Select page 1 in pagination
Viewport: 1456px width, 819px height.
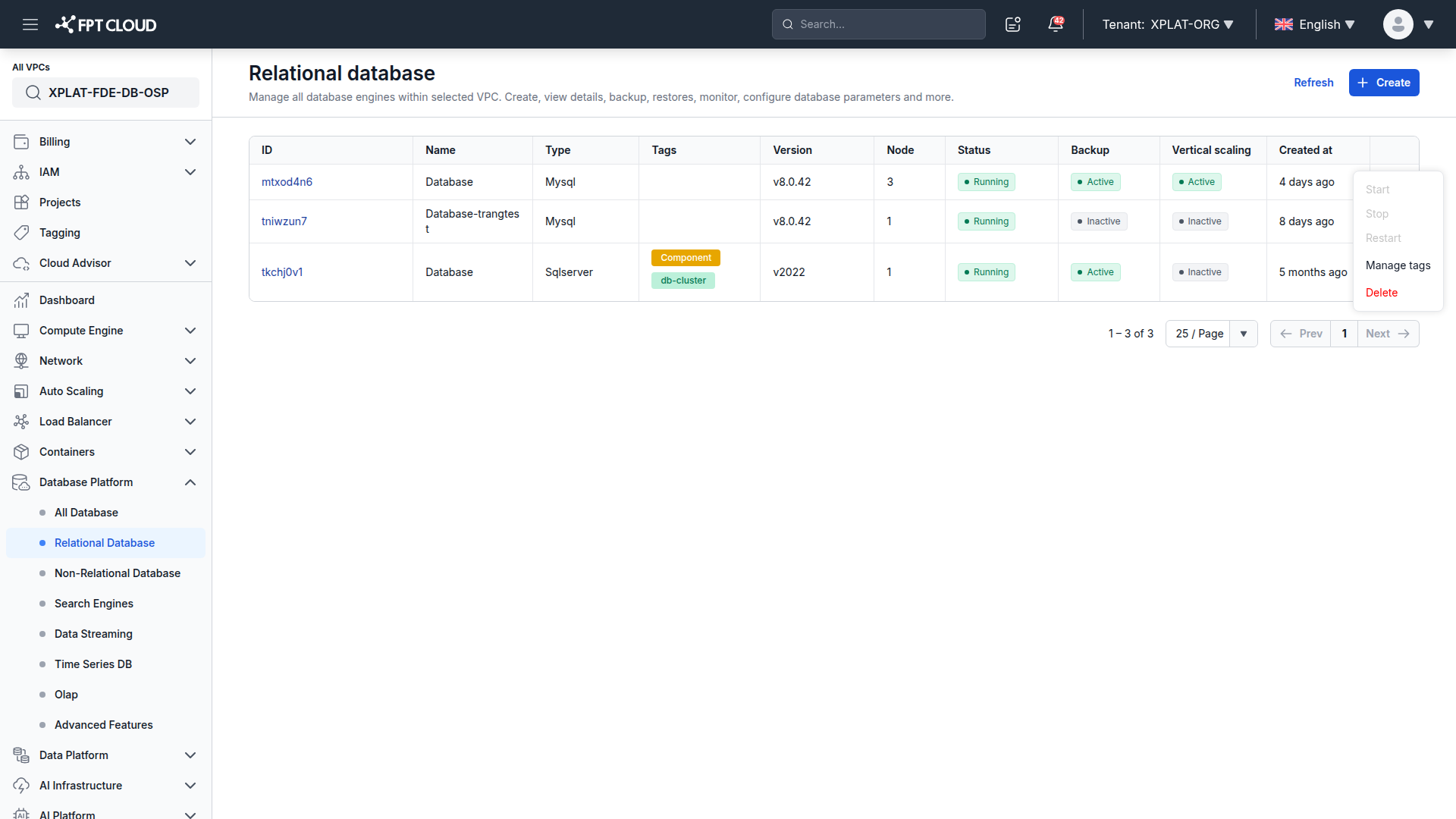[1345, 334]
